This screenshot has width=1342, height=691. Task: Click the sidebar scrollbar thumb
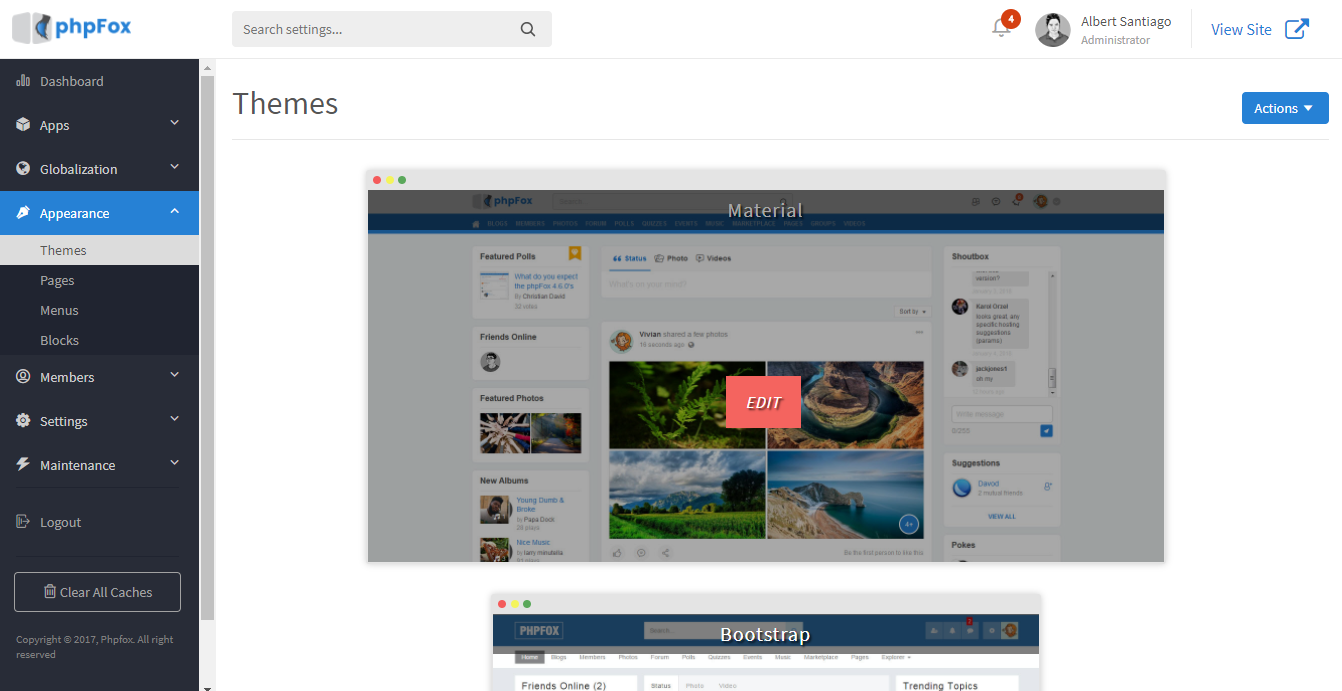207,348
